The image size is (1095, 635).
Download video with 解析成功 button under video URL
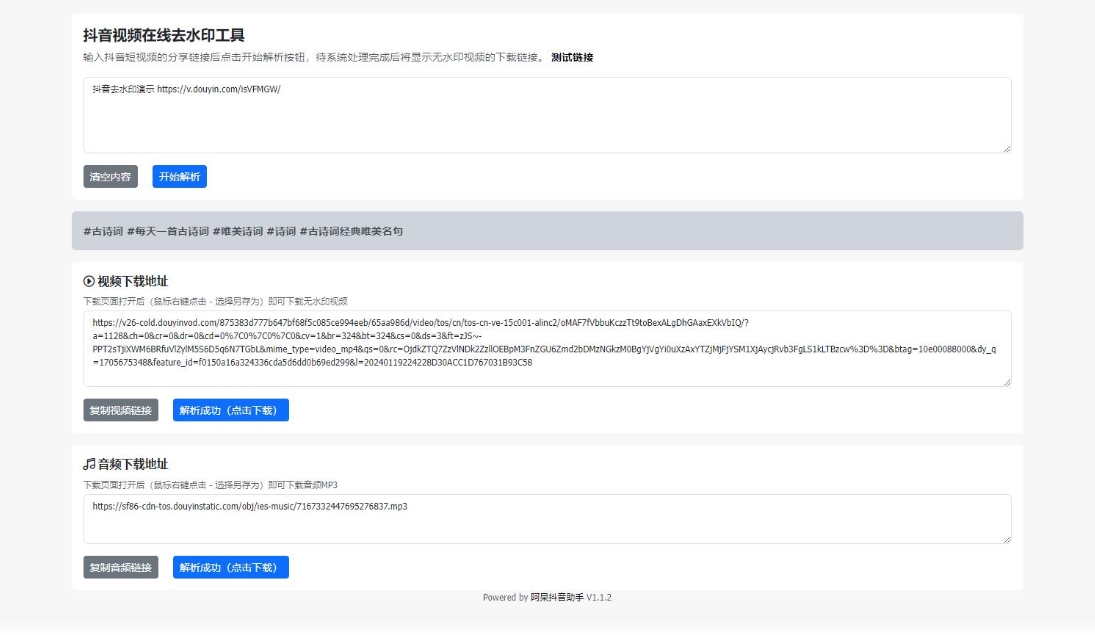pyautogui.click(x=230, y=410)
